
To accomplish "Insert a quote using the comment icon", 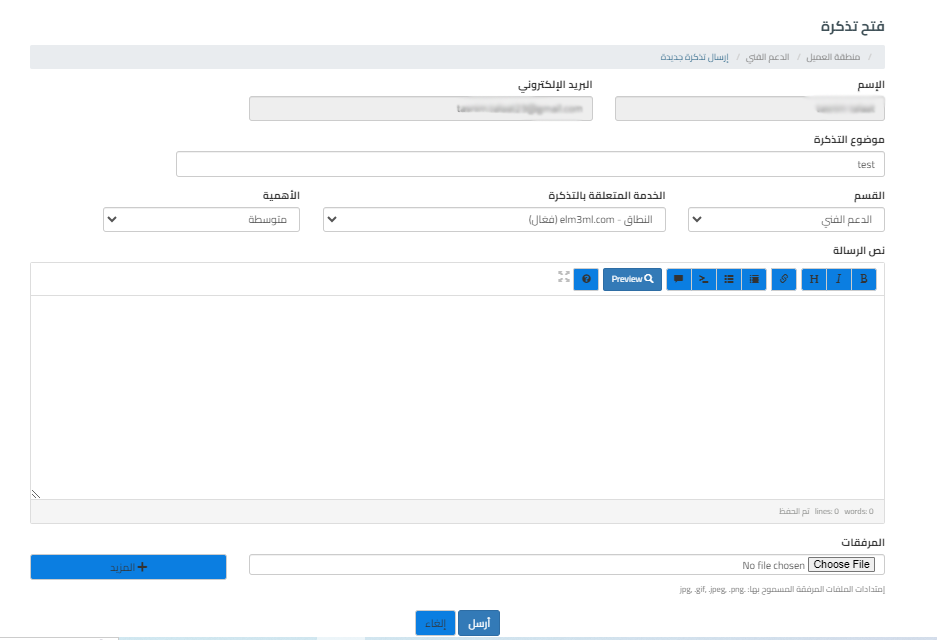I will [x=679, y=280].
